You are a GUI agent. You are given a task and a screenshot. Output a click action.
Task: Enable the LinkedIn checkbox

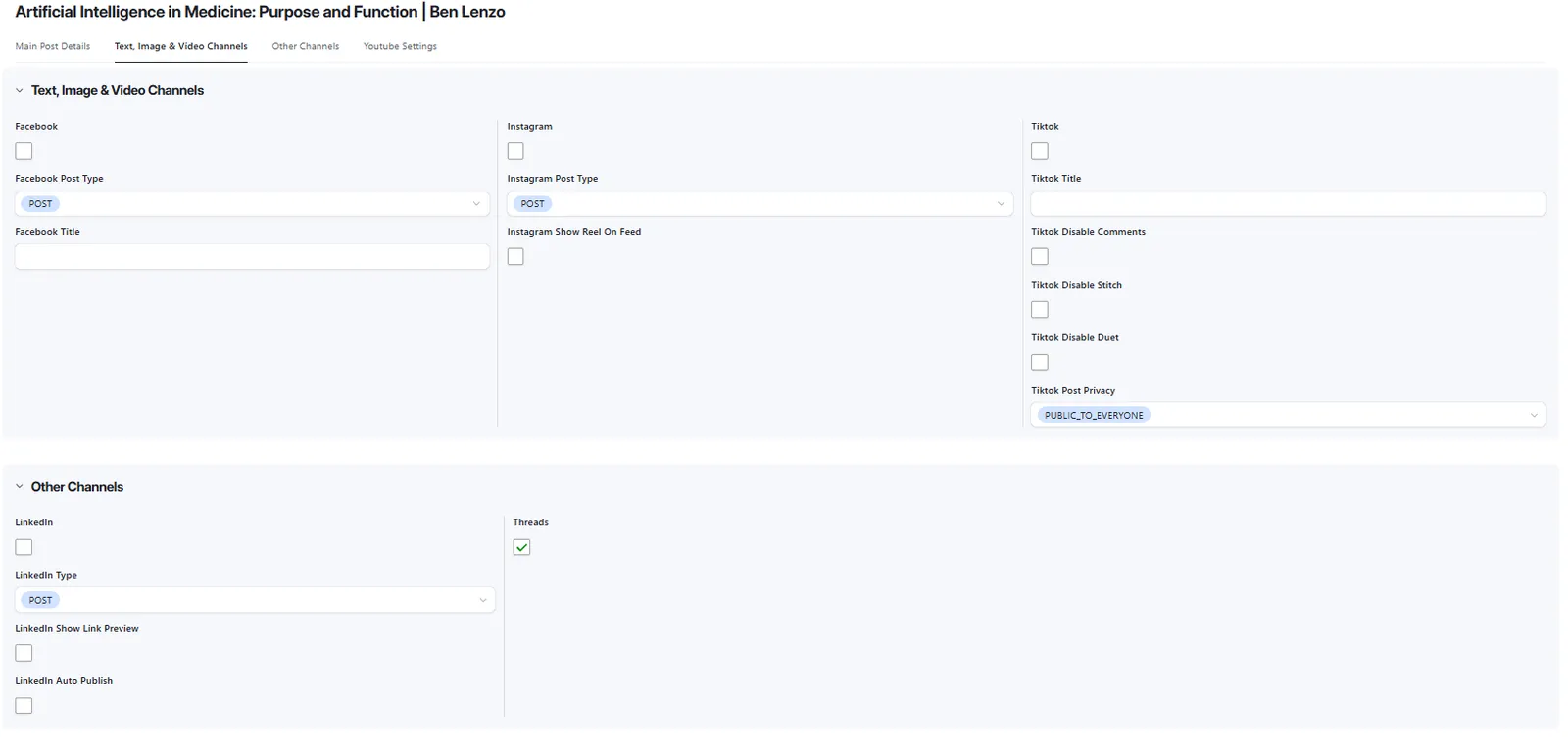coord(24,547)
